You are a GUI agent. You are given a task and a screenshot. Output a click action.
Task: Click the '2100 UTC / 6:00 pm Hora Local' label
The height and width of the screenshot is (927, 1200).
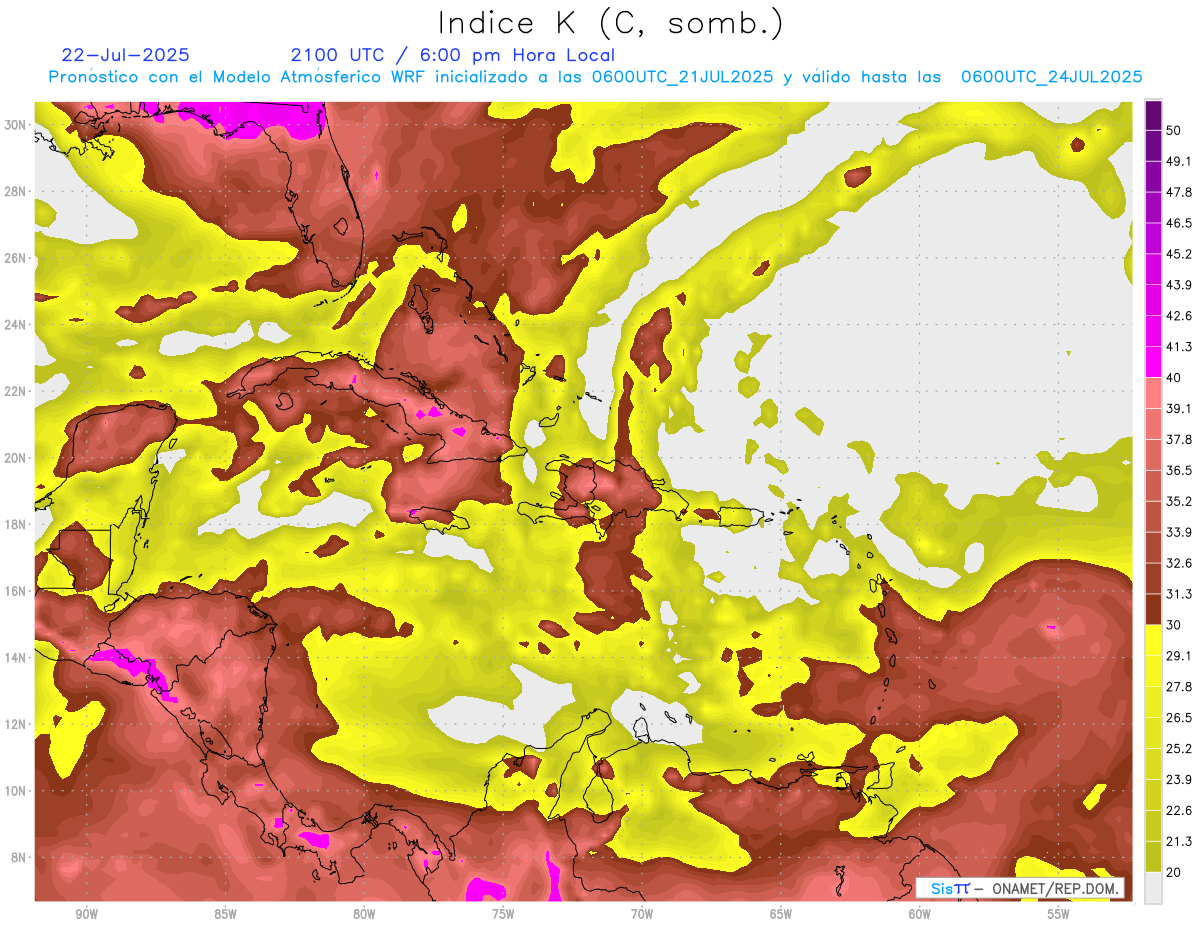(453, 55)
